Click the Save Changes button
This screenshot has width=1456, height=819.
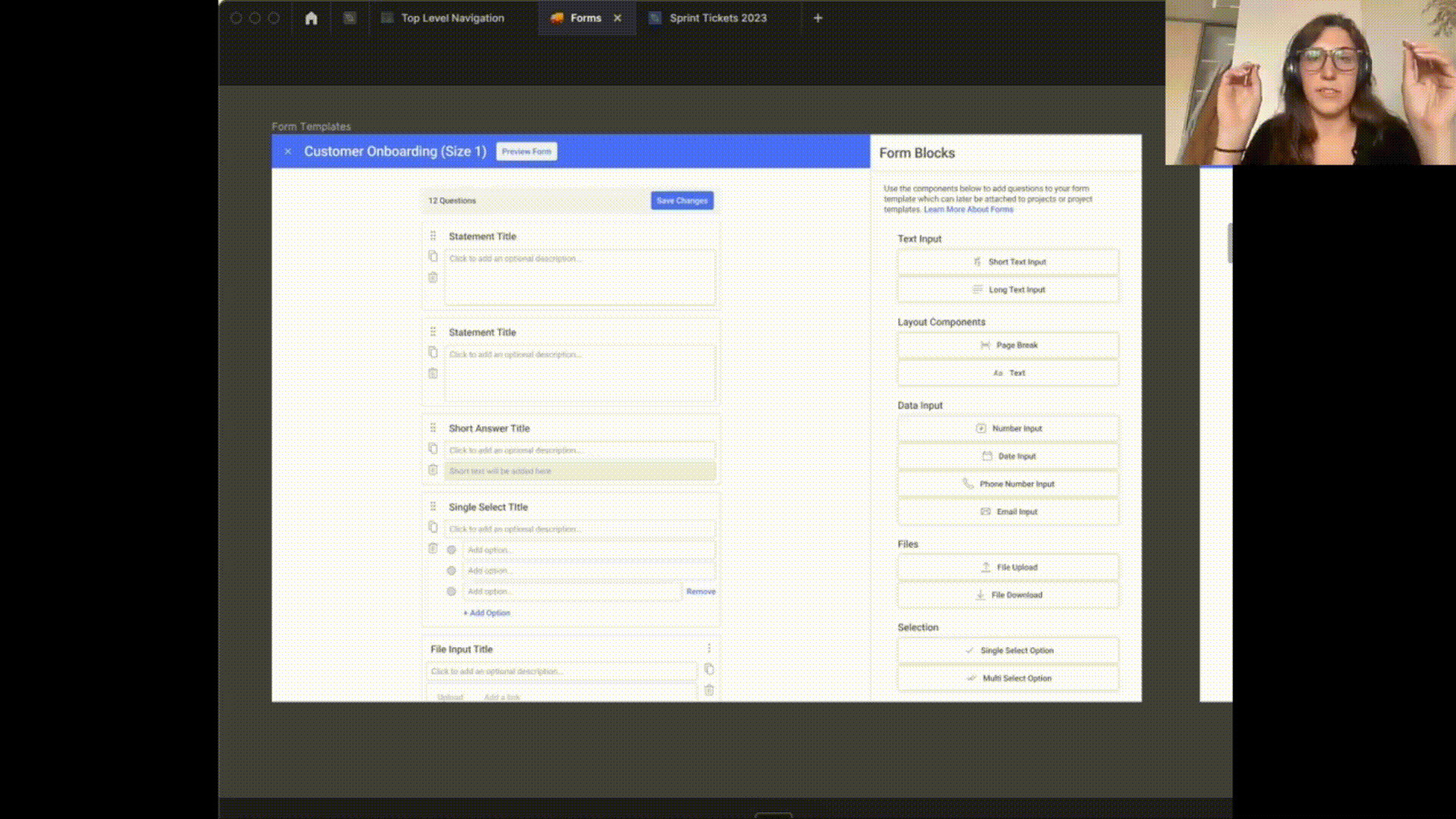pyautogui.click(x=682, y=201)
